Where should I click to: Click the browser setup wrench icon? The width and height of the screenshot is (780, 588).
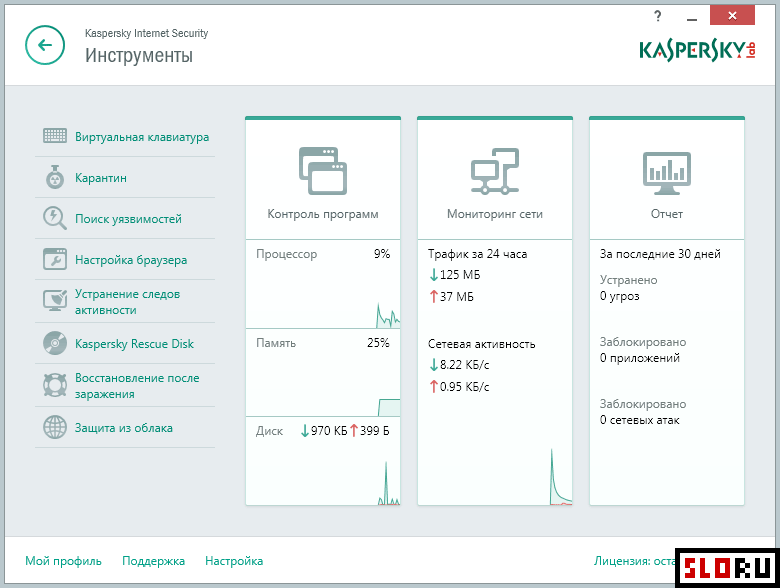[55, 259]
